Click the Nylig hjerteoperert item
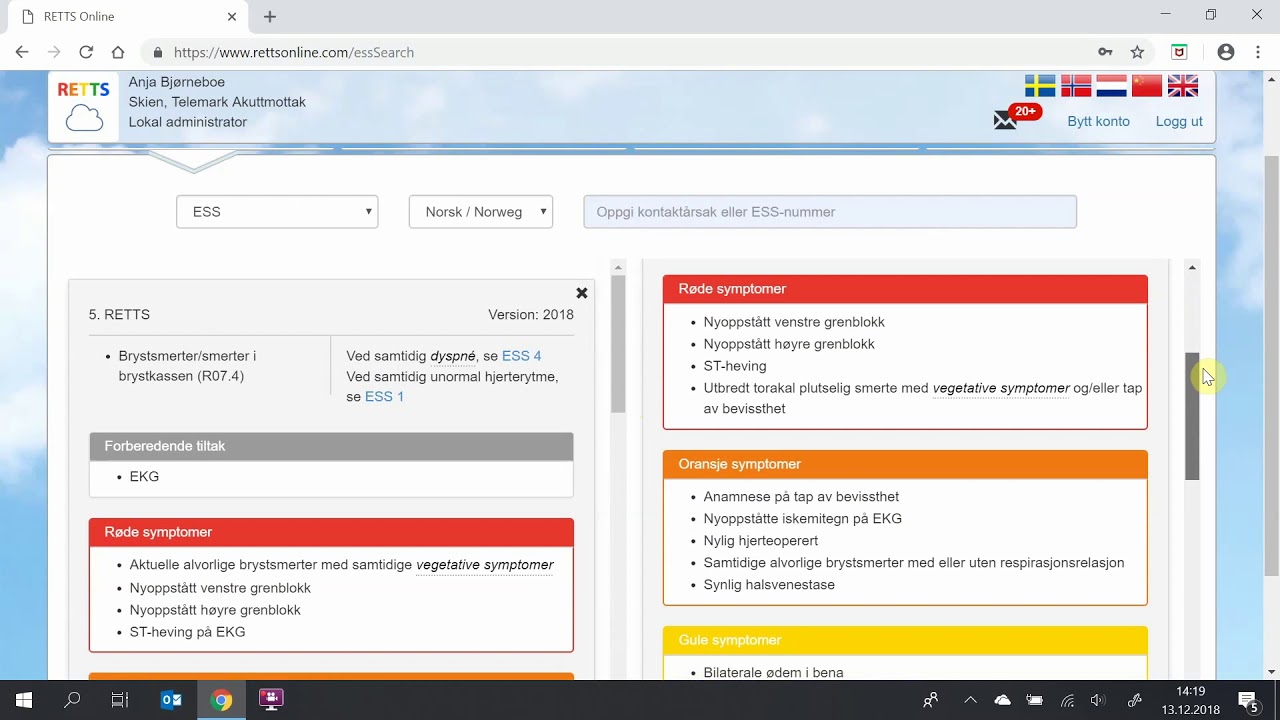1280x720 pixels. point(760,541)
